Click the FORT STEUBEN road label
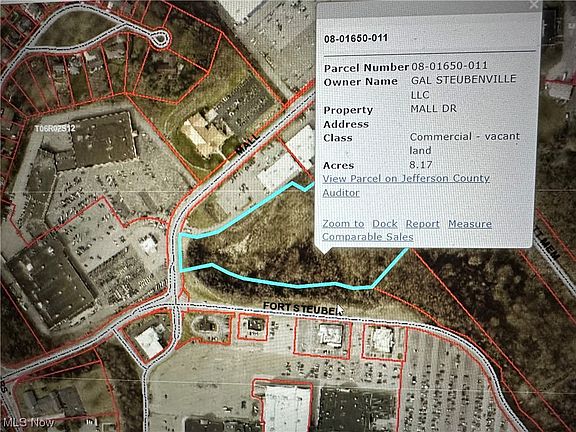The width and height of the screenshot is (576, 432). (302, 309)
